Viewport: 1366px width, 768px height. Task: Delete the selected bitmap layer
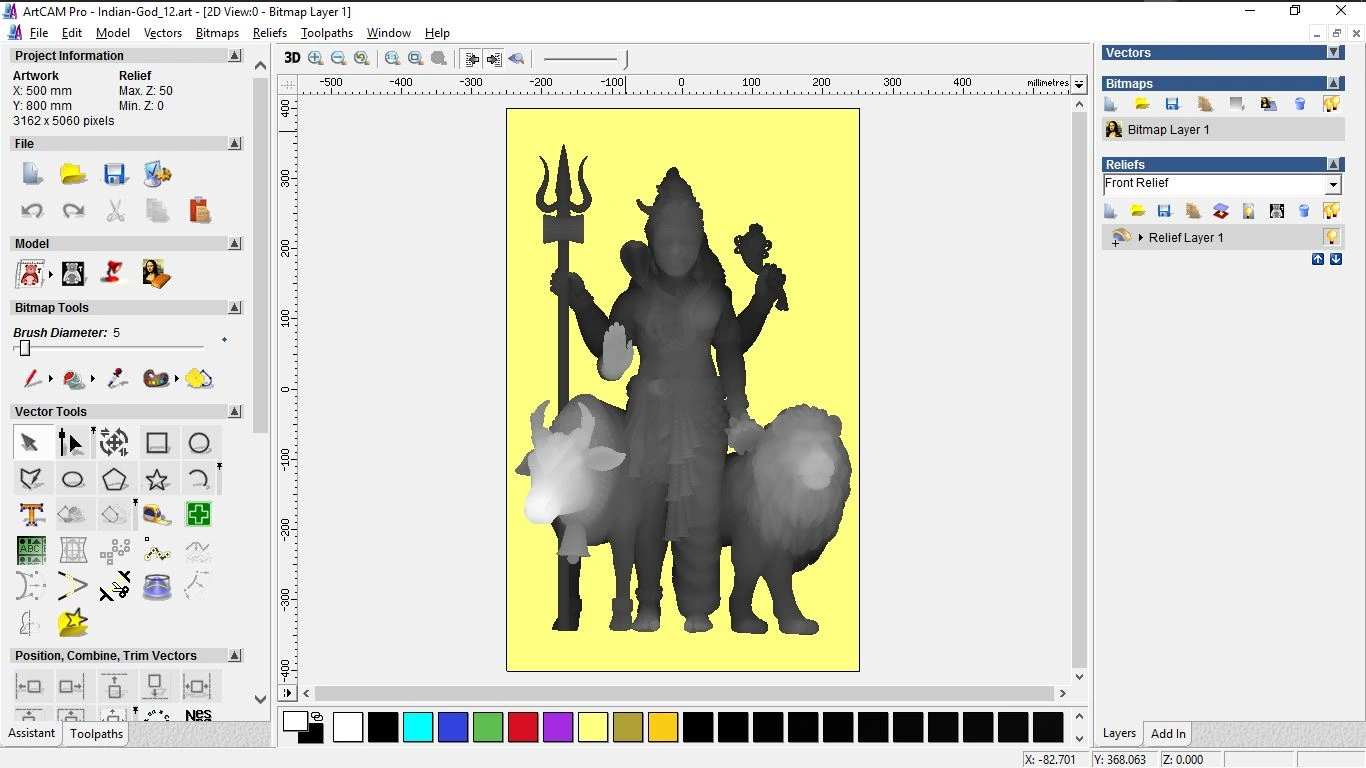1300,104
